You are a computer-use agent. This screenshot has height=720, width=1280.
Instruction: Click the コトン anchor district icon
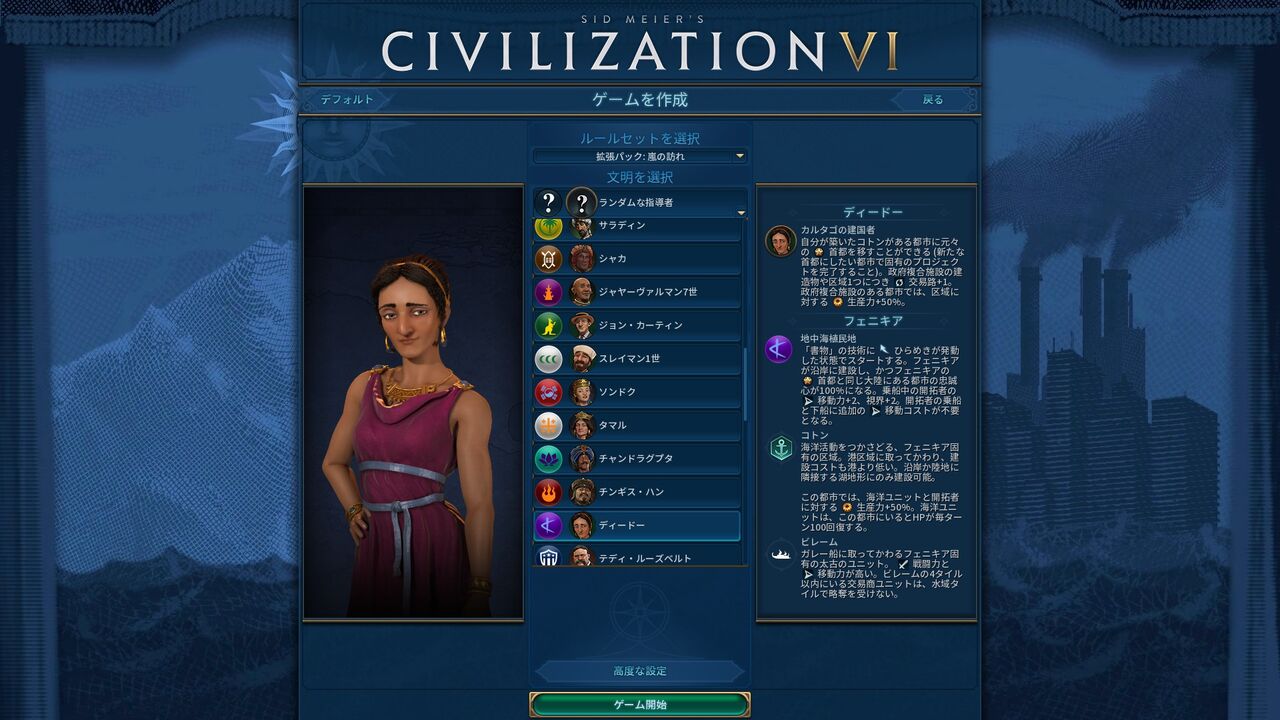pos(781,448)
